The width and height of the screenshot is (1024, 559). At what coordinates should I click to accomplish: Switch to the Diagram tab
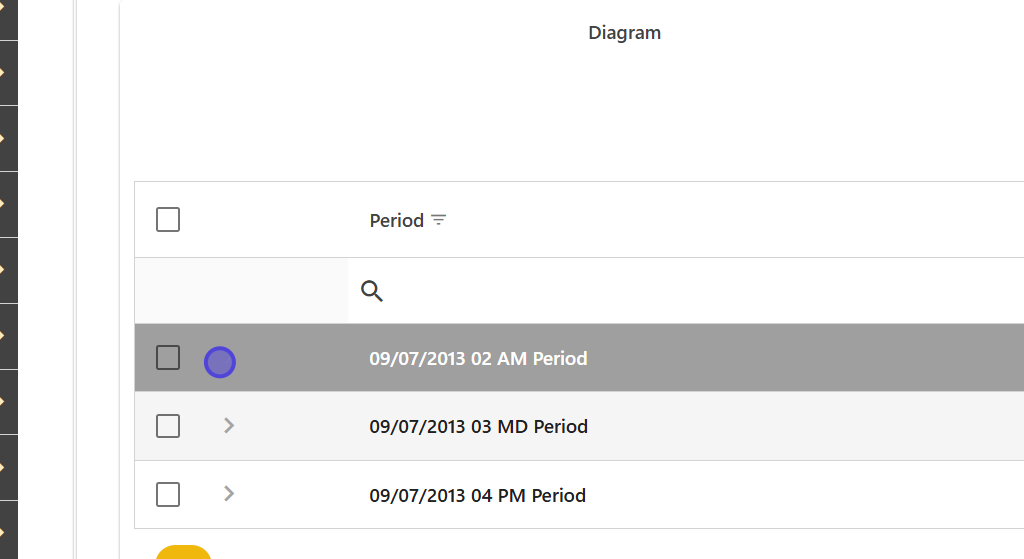point(624,33)
